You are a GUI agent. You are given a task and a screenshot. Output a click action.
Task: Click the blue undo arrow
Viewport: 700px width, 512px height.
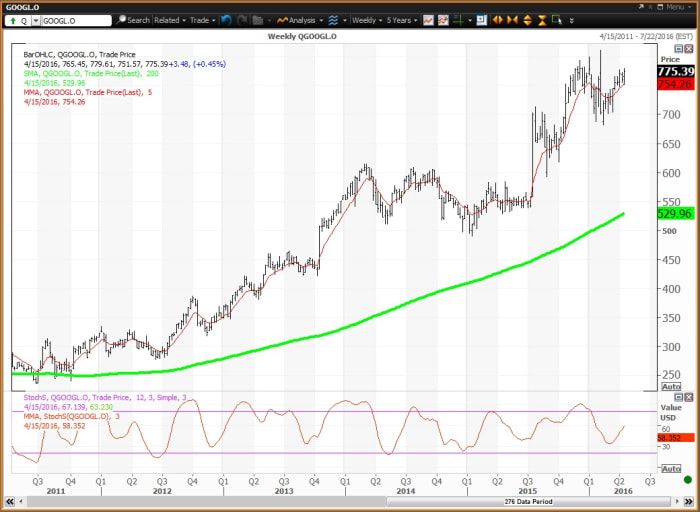coord(226,20)
